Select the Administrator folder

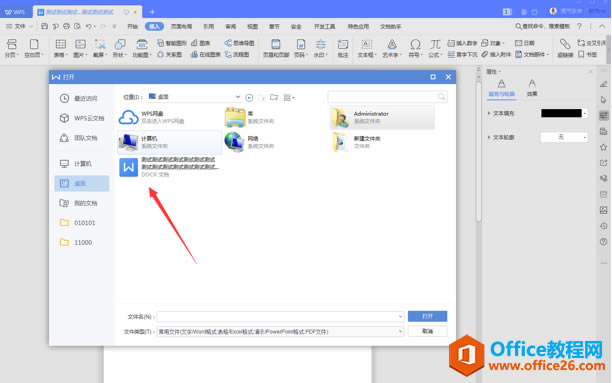(382, 117)
